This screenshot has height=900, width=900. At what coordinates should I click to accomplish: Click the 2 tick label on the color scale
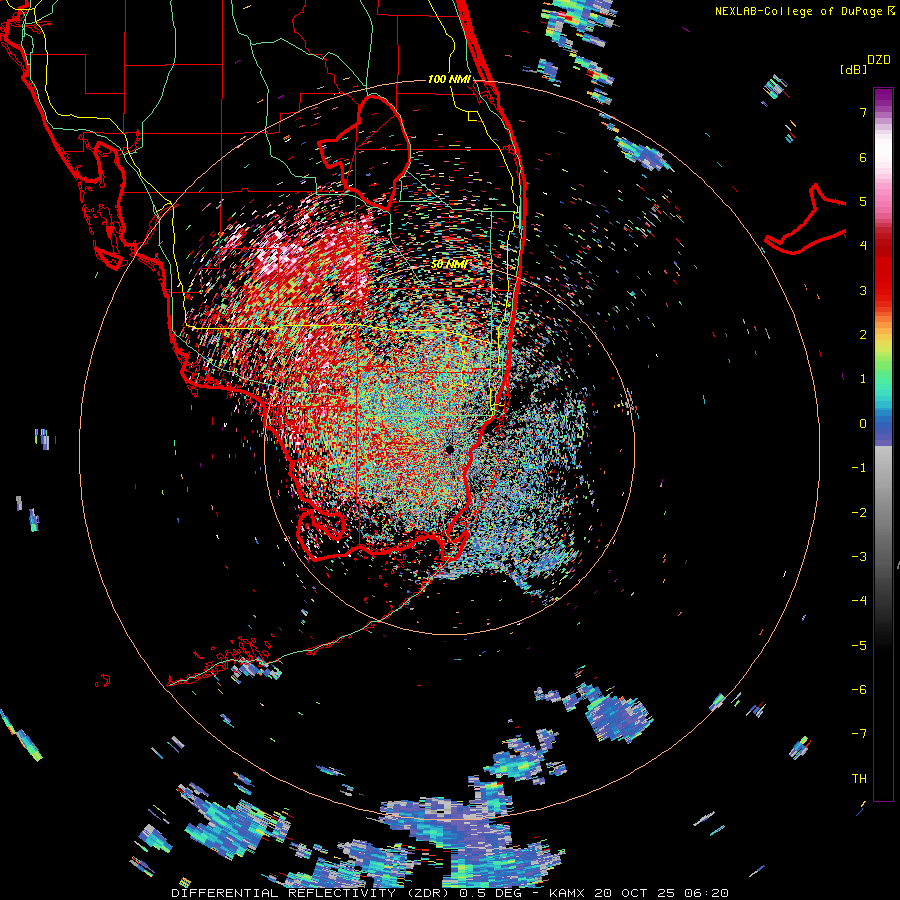point(863,335)
